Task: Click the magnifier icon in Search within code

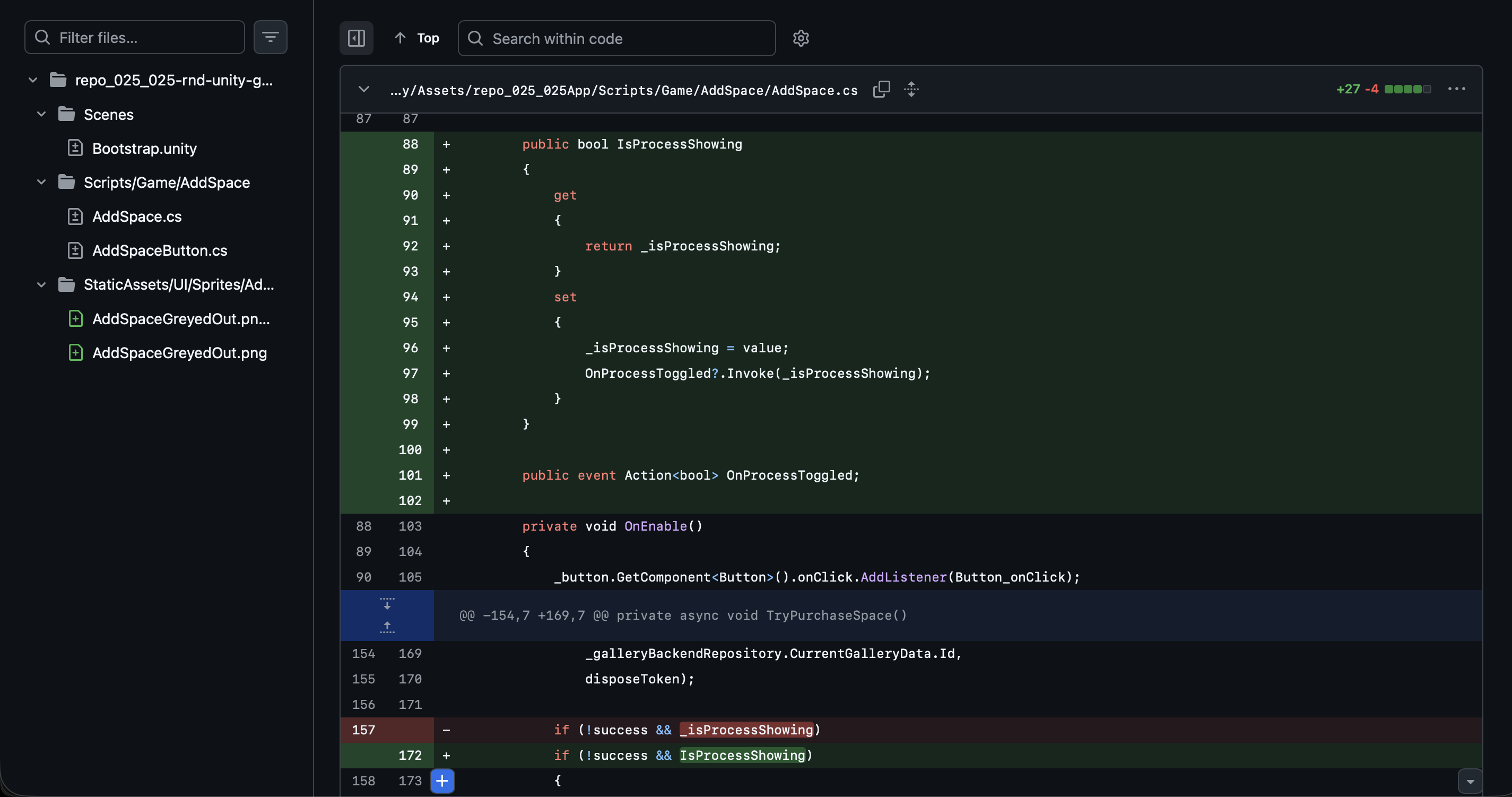Action: (475, 38)
